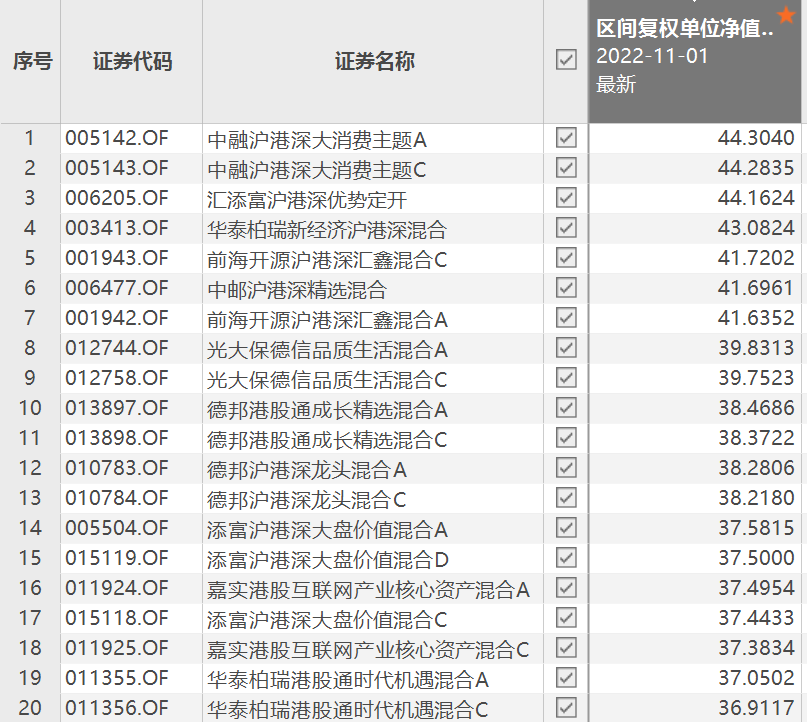Select security code 012744.OF

click(x=117, y=348)
